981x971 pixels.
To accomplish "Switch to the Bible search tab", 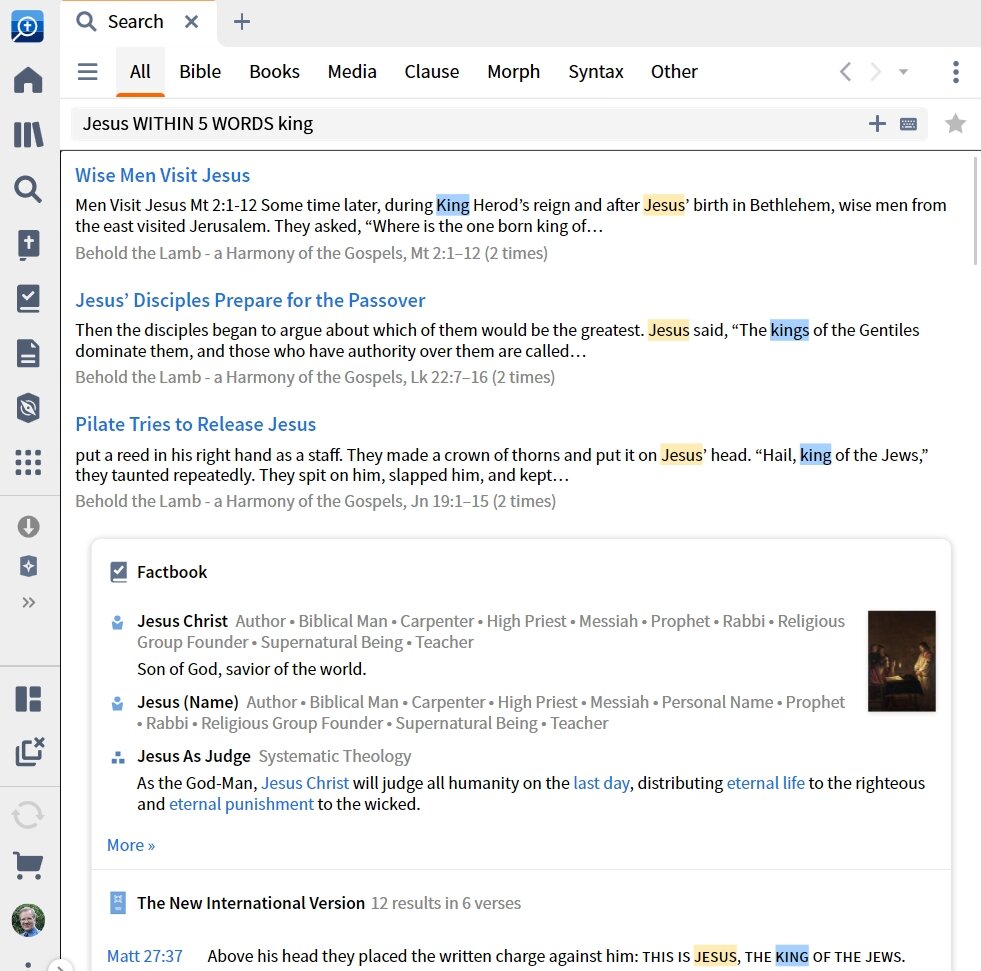I will coord(200,71).
